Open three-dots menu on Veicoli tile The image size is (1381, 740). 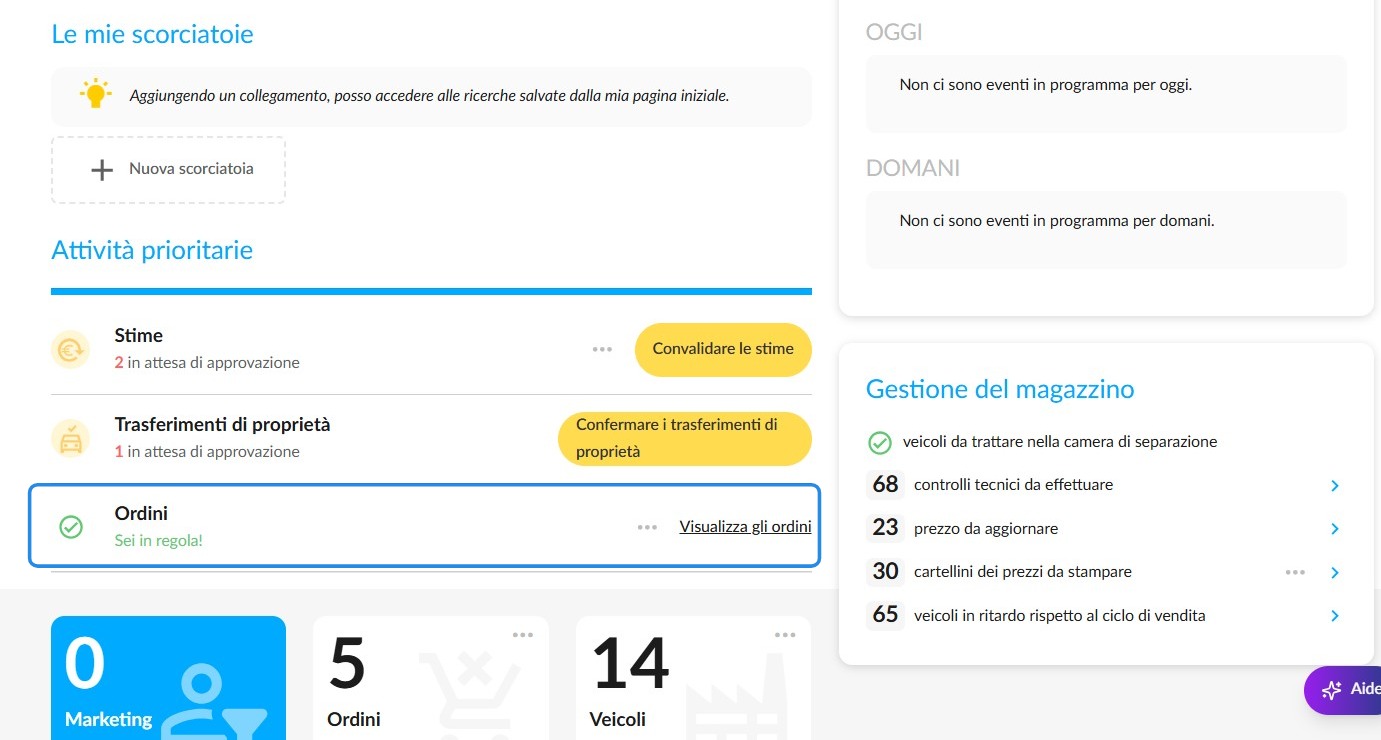pos(785,635)
